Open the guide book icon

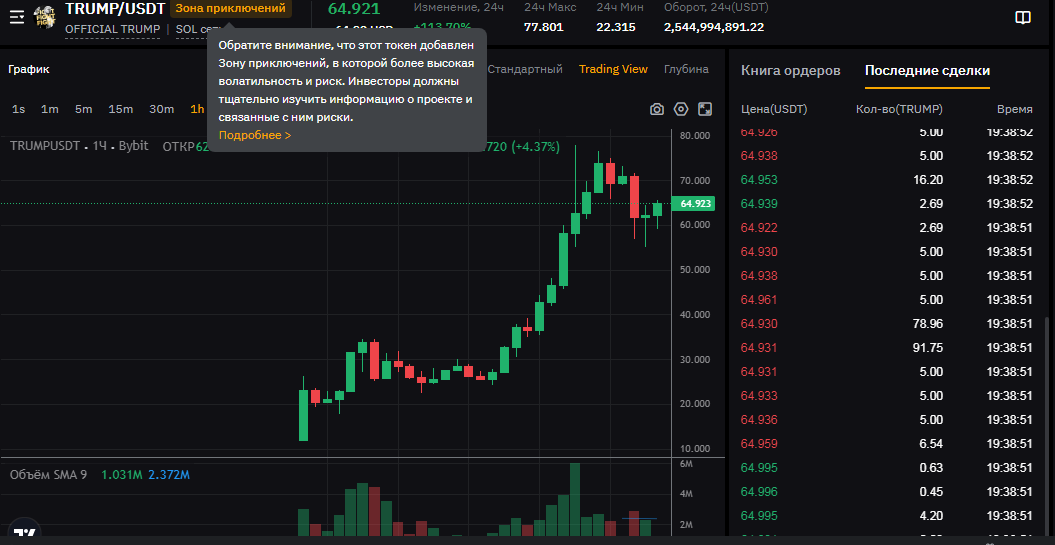[x=1023, y=18]
